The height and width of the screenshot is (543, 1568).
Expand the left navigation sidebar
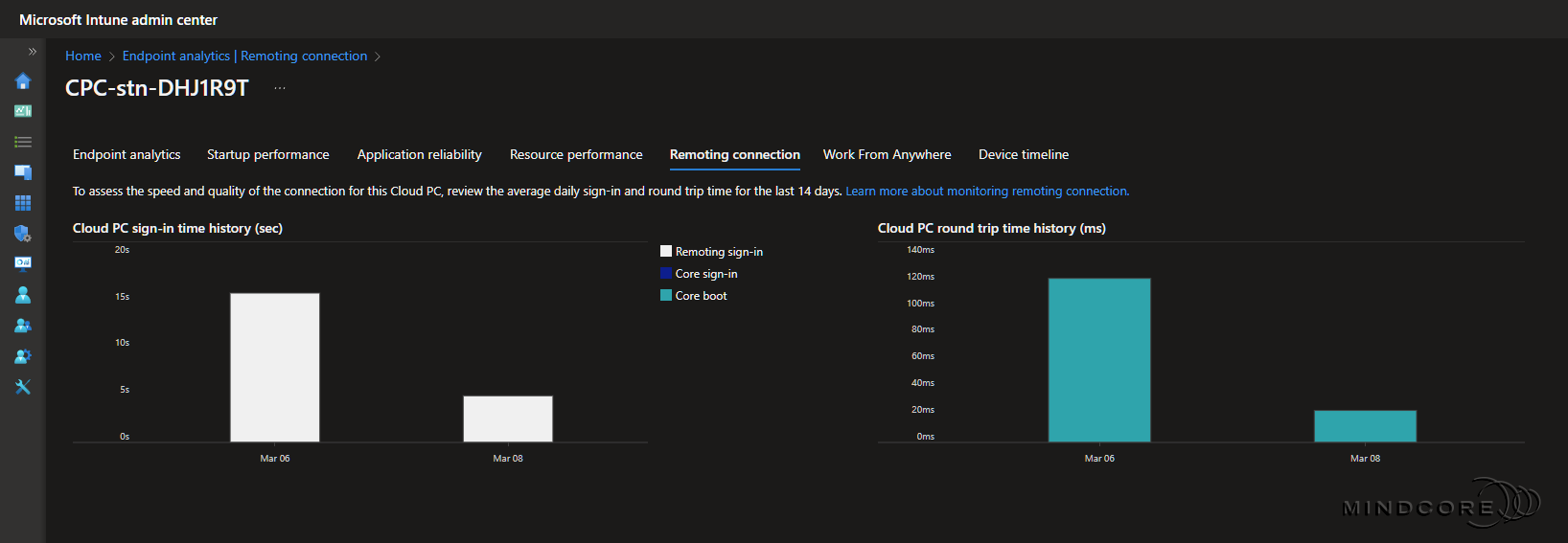[32, 52]
